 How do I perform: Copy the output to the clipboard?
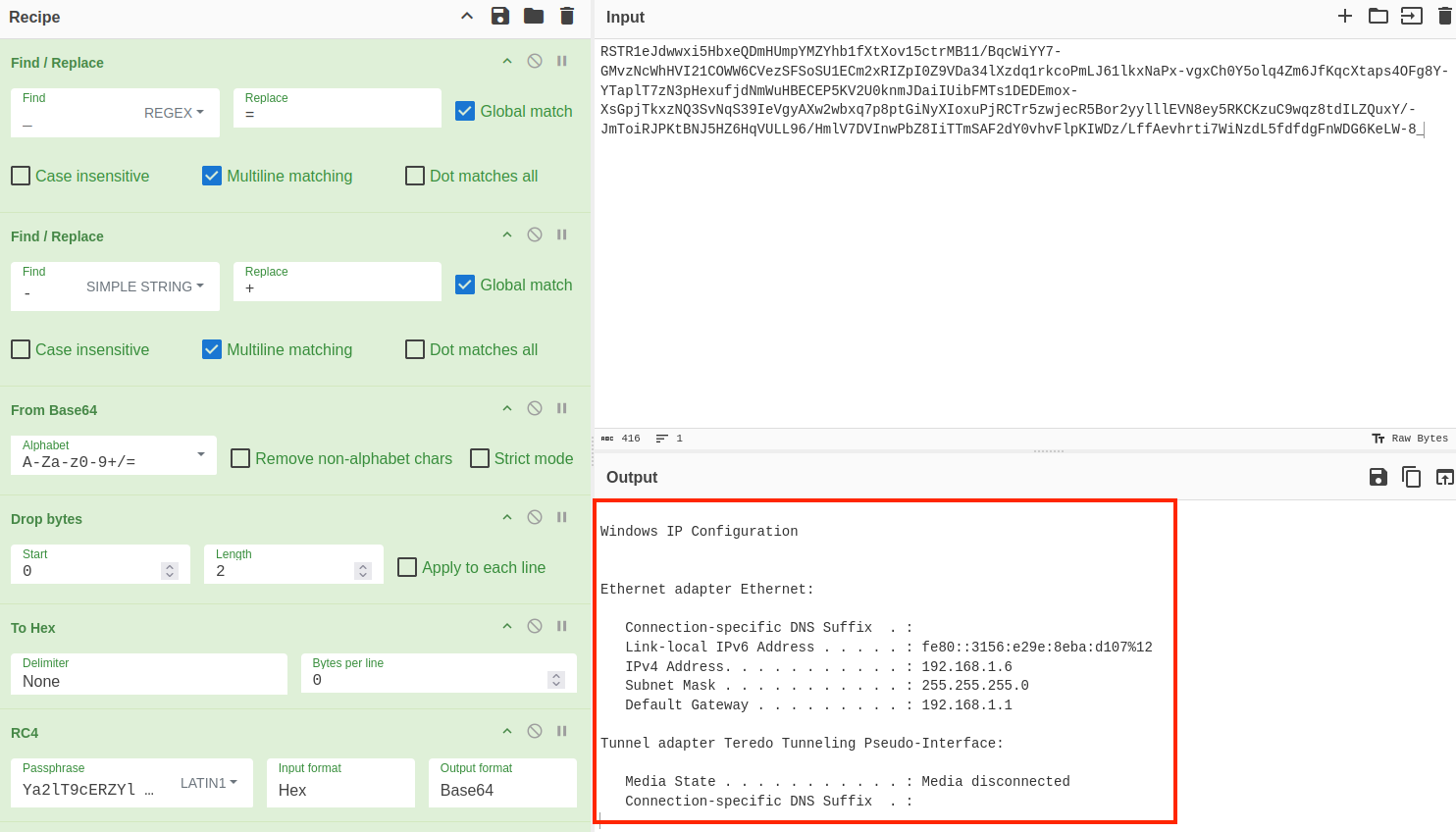(1412, 477)
